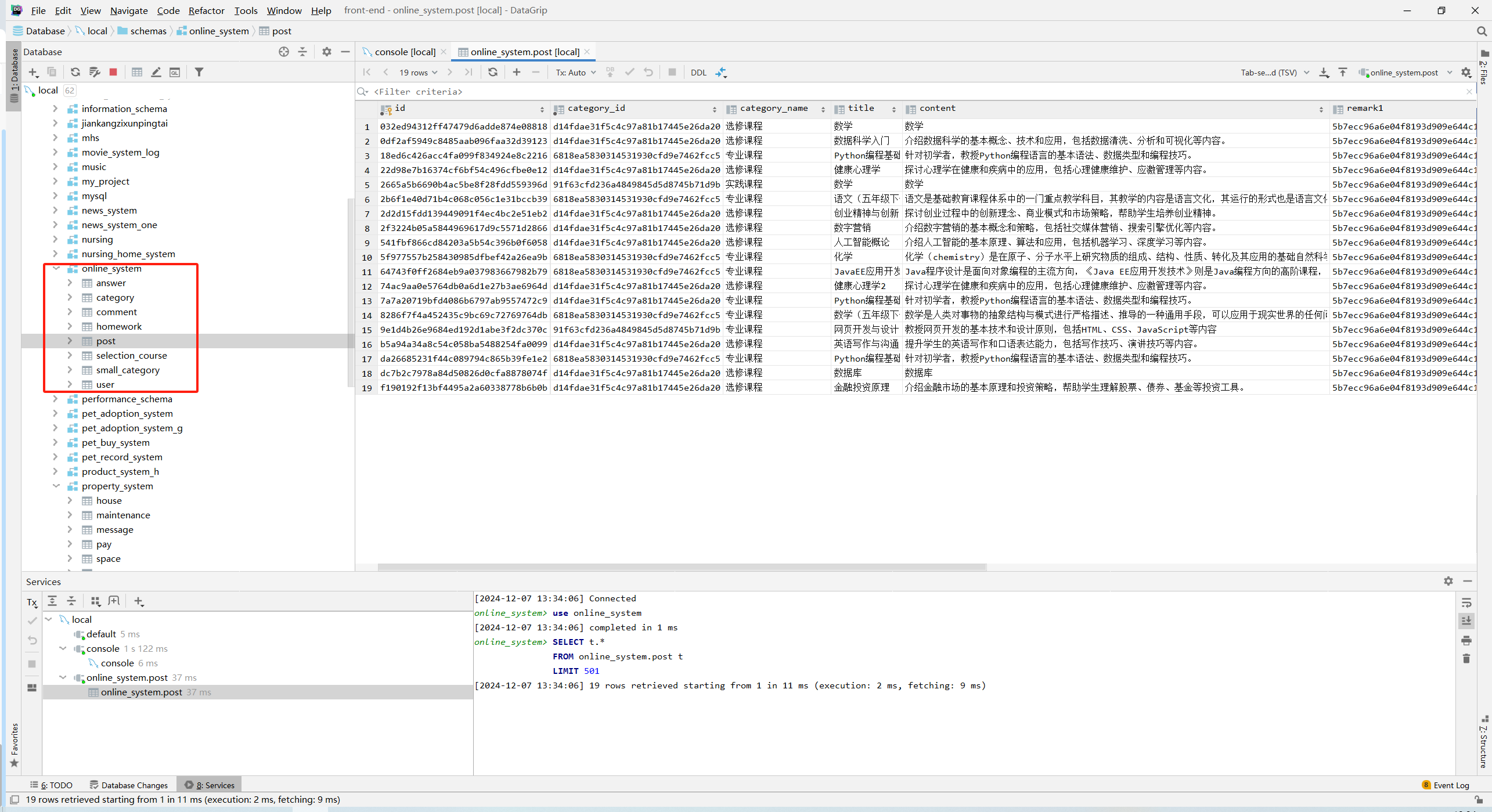
Task: Open Database panel settings gear
Action: click(x=327, y=52)
